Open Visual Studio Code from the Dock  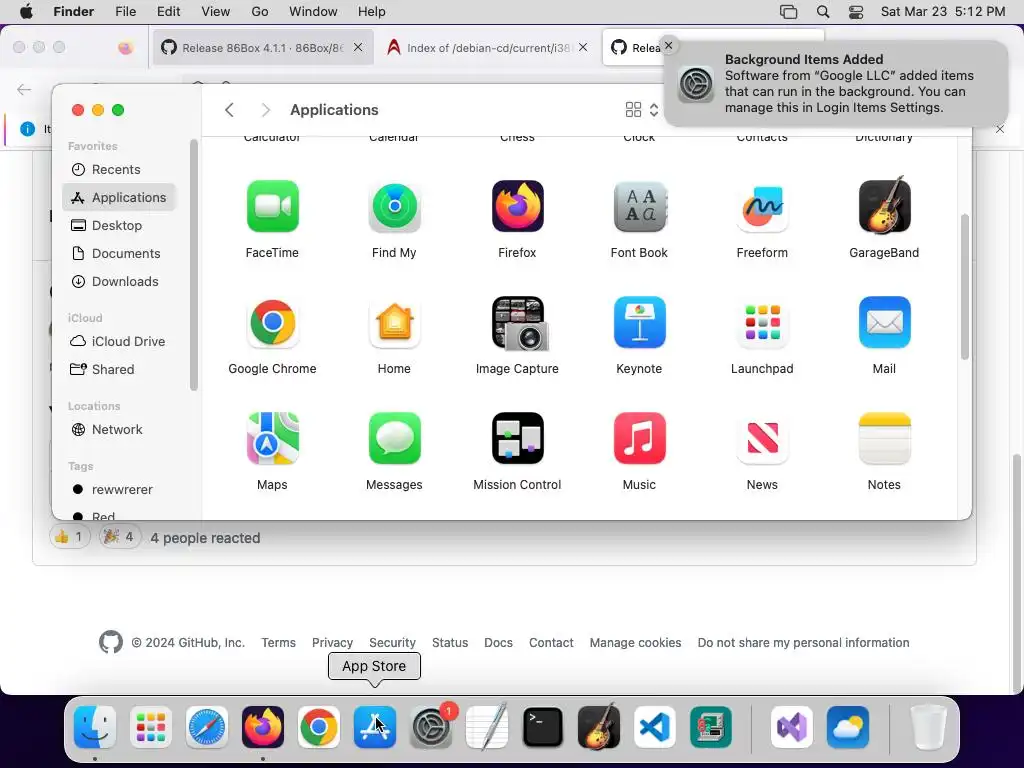[655, 727]
